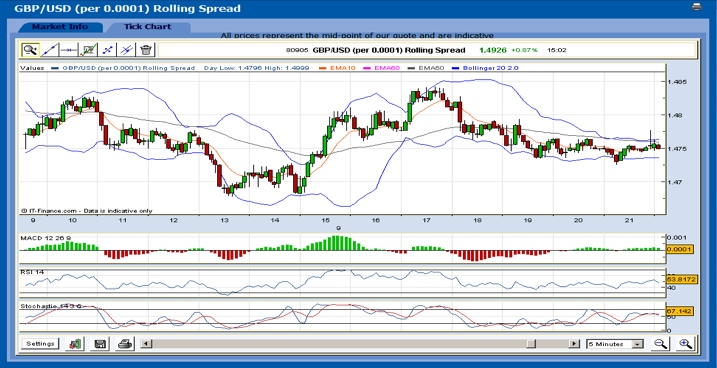Click the export data icon beside Settings

point(75,344)
